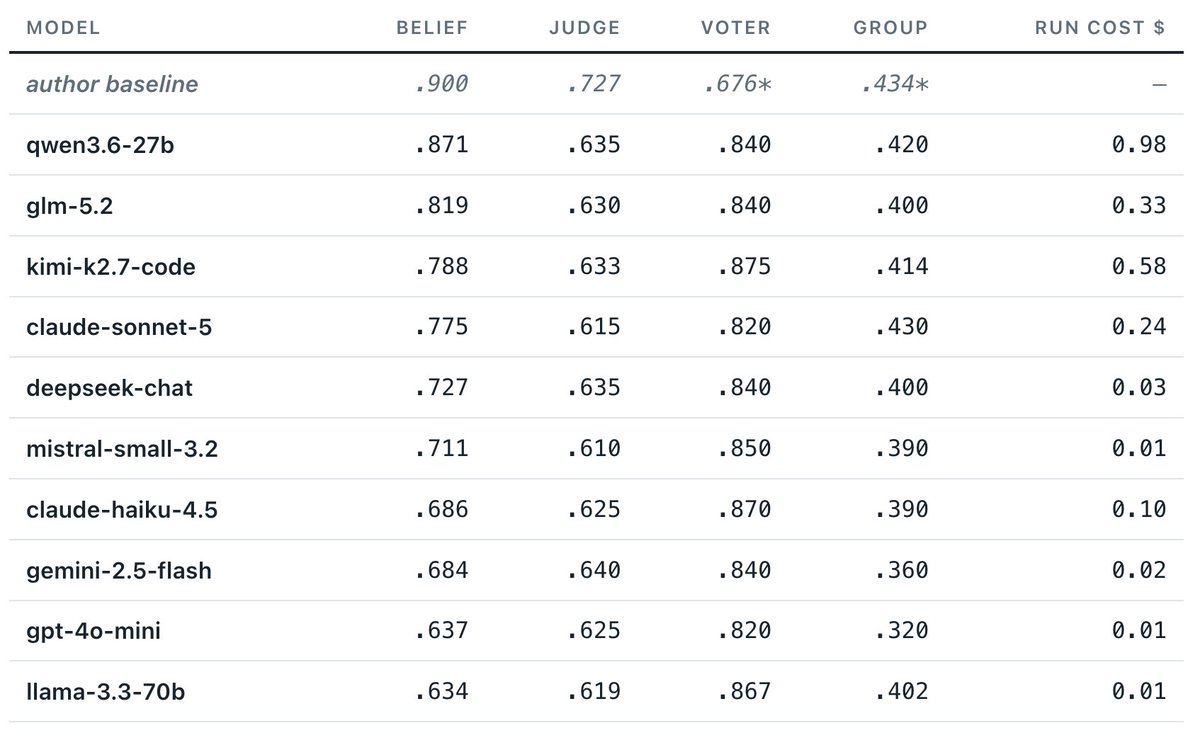Click the MODEL column header
Viewport: 1200px width, 745px height.
(x=63, y=28)
